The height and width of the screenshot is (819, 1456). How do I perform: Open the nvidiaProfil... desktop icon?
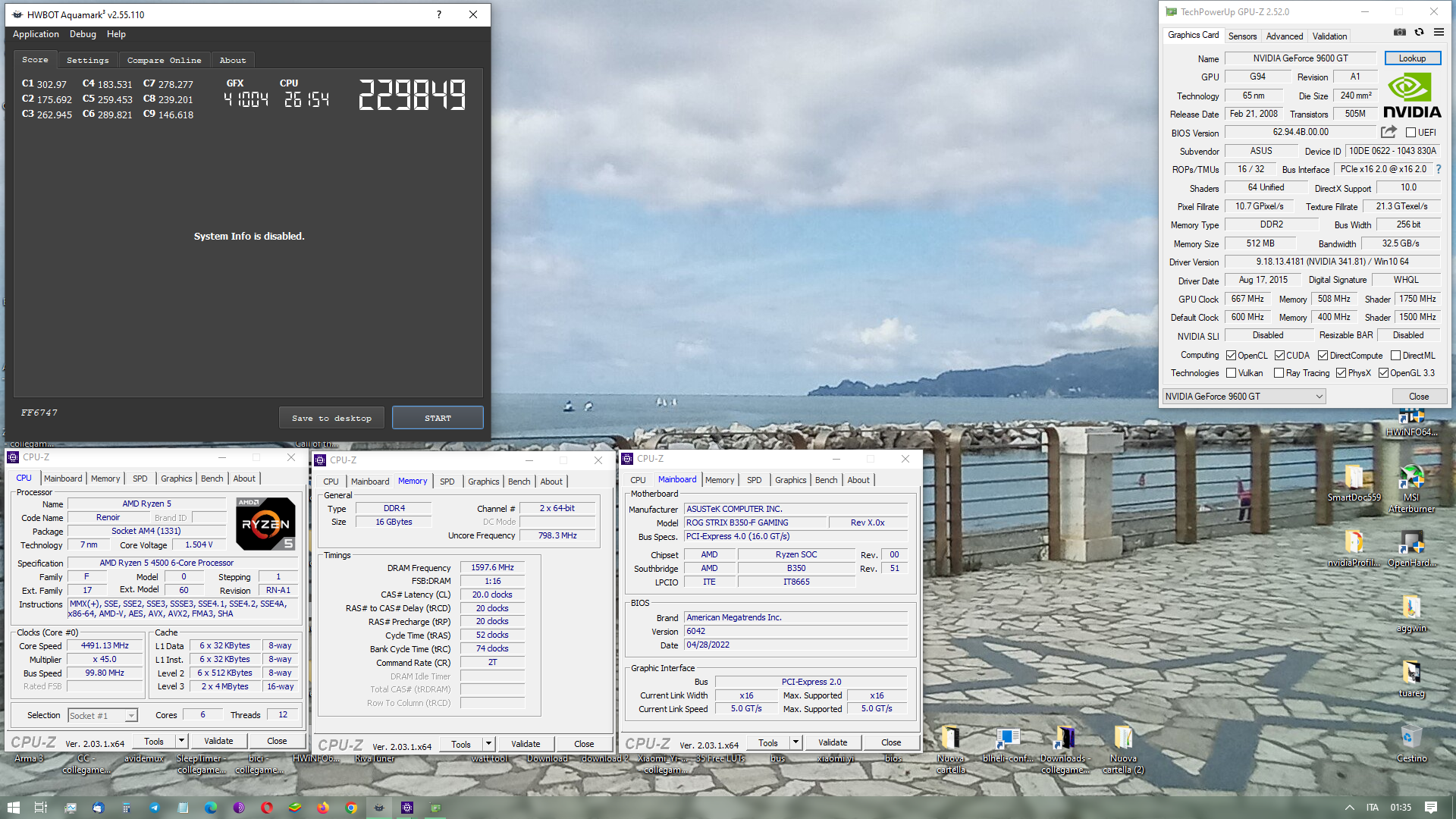[1354, 548]
